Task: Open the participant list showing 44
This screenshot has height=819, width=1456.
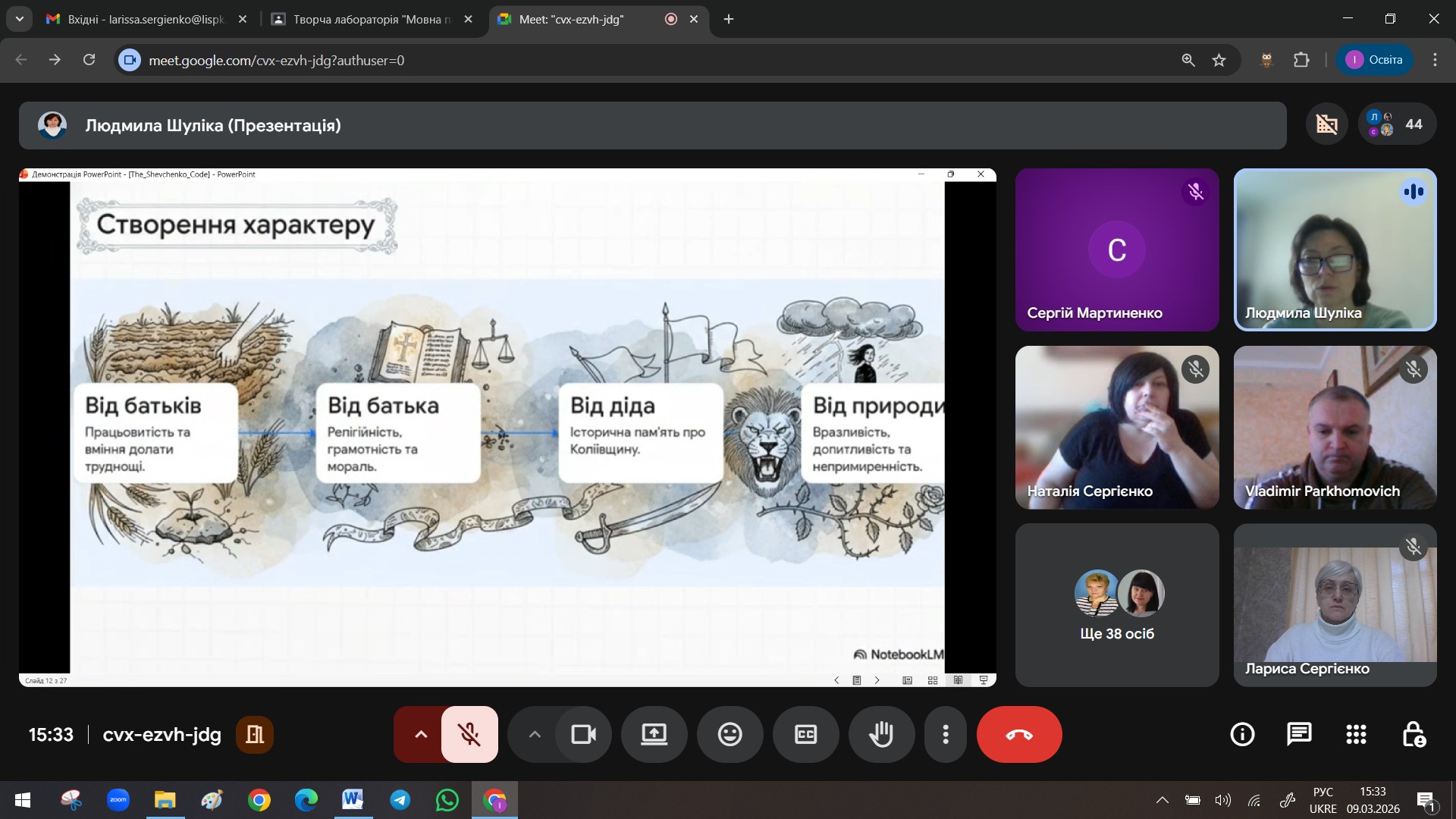Action: 1397,124
